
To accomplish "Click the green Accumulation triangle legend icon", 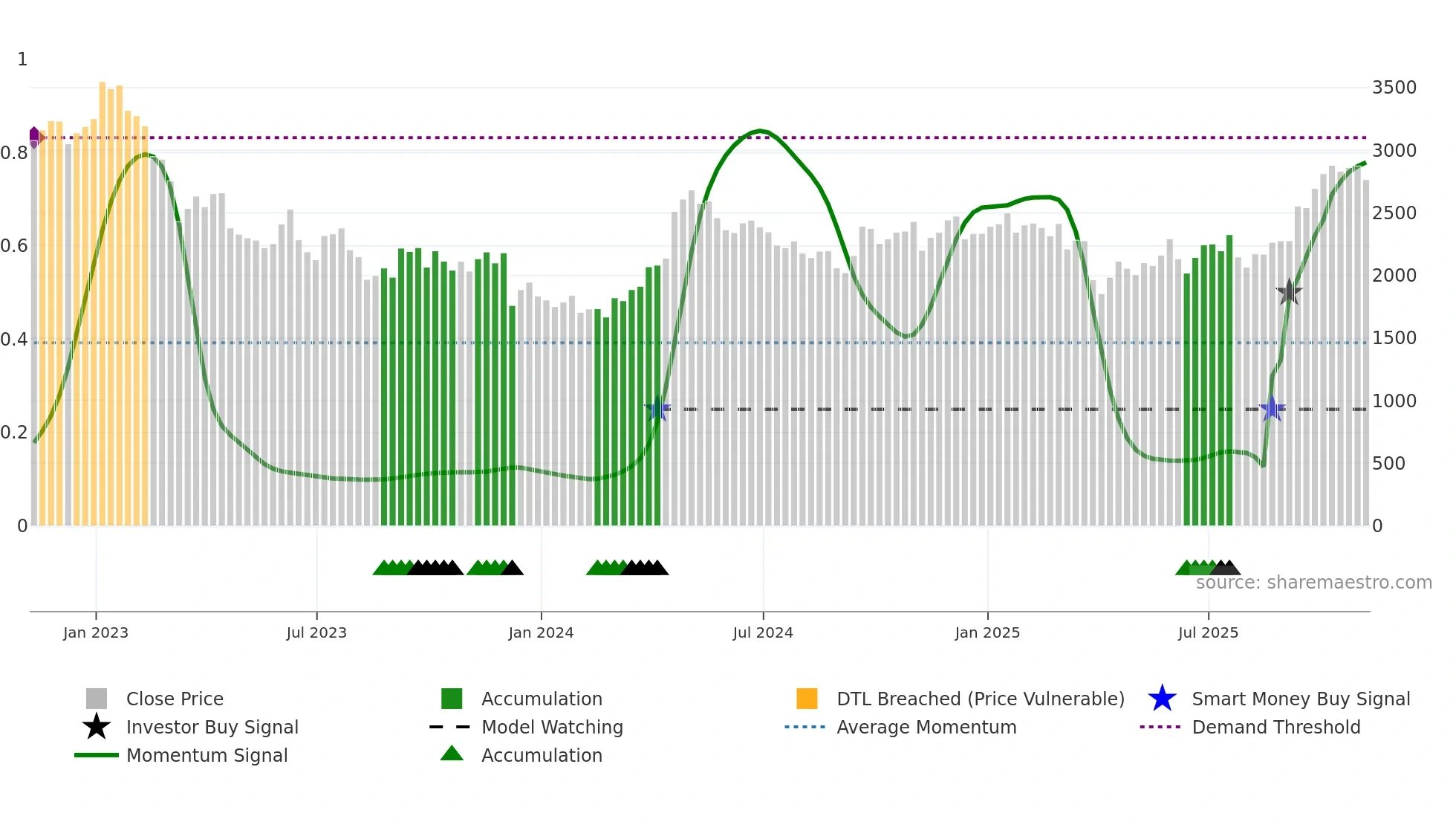I will (x=452, y=754).
